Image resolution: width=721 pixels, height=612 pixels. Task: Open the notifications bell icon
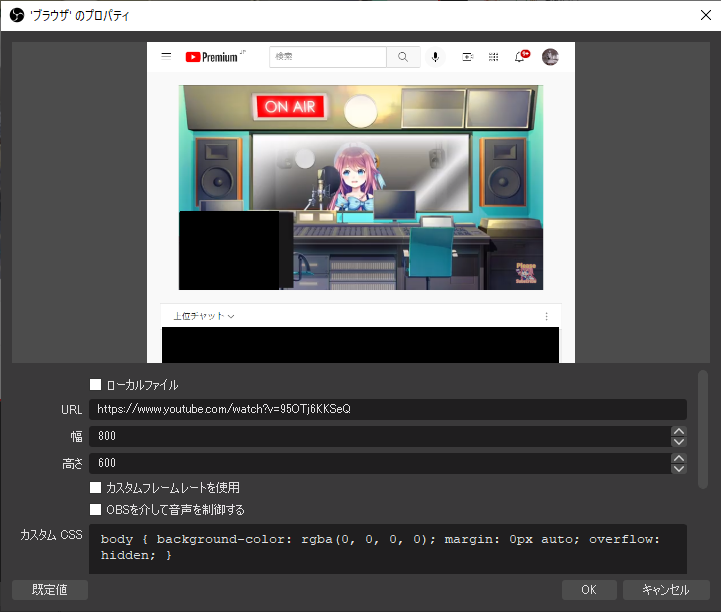tap(520, 57)
